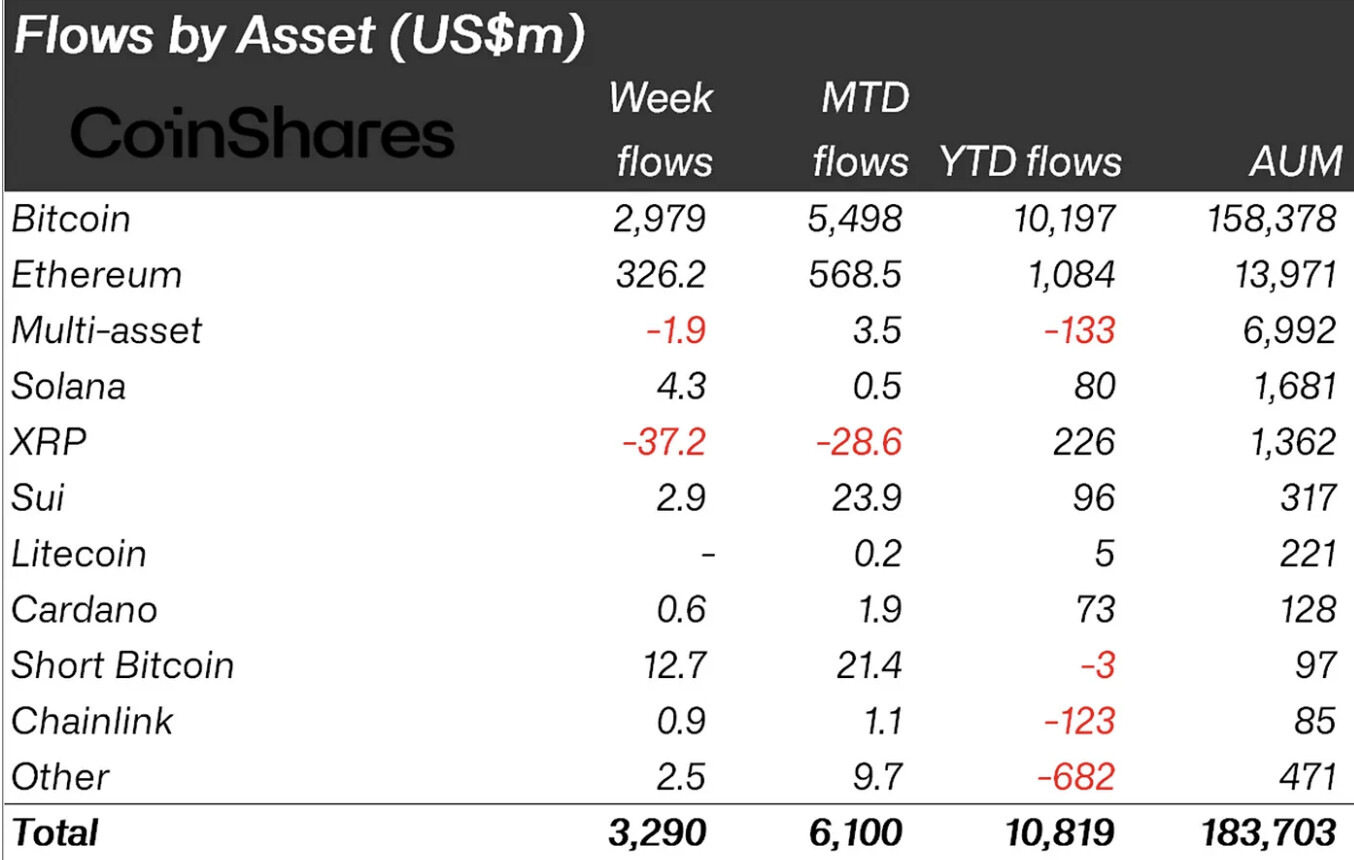Click the Flows by Asset title
The height and width of the screenshot is (860, 1354).
(x=298, y=38)
